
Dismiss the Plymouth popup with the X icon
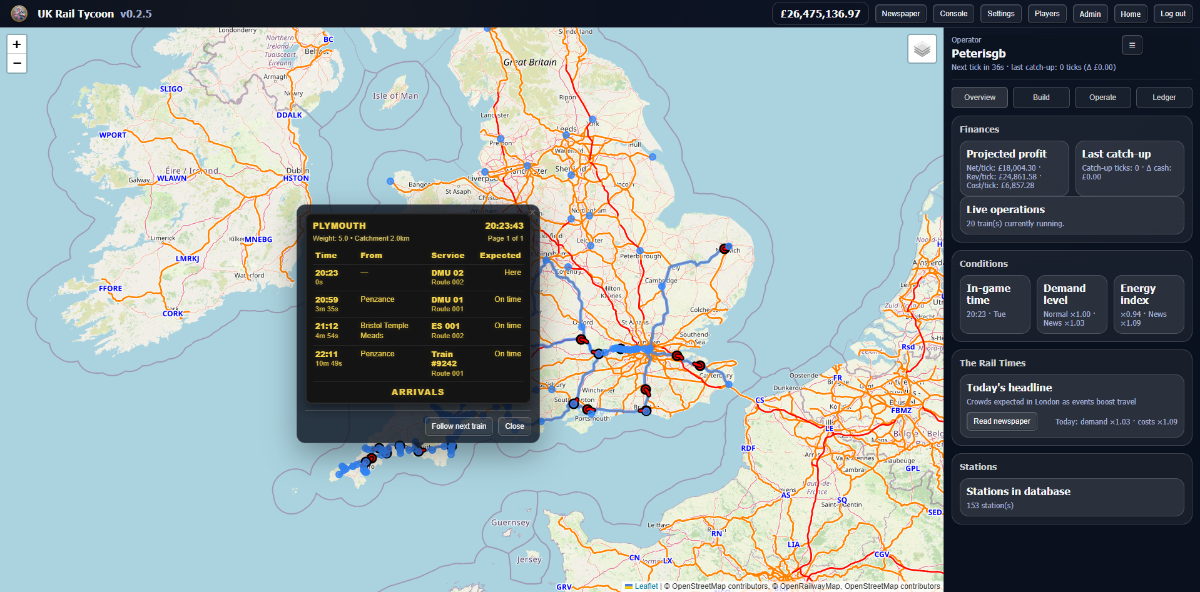click(x=531, y=212)
